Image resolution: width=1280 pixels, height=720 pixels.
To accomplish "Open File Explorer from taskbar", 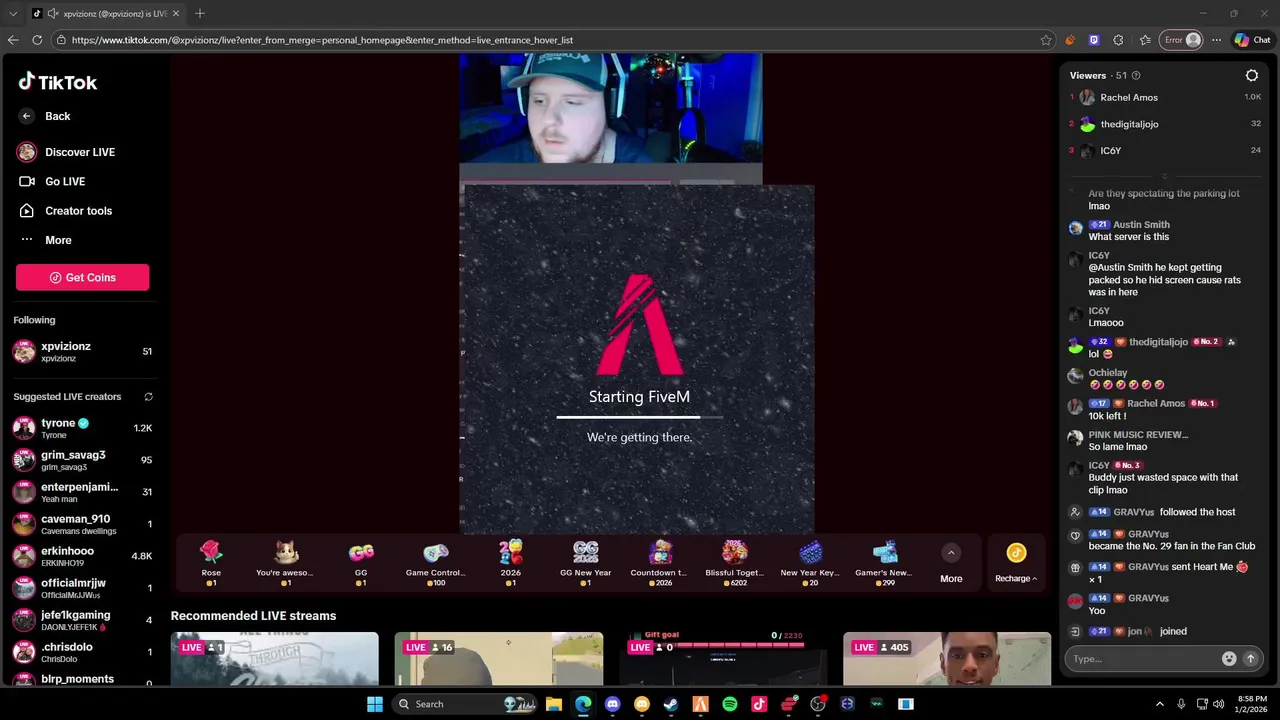I will pyautogui.click(x=554, y=704).
